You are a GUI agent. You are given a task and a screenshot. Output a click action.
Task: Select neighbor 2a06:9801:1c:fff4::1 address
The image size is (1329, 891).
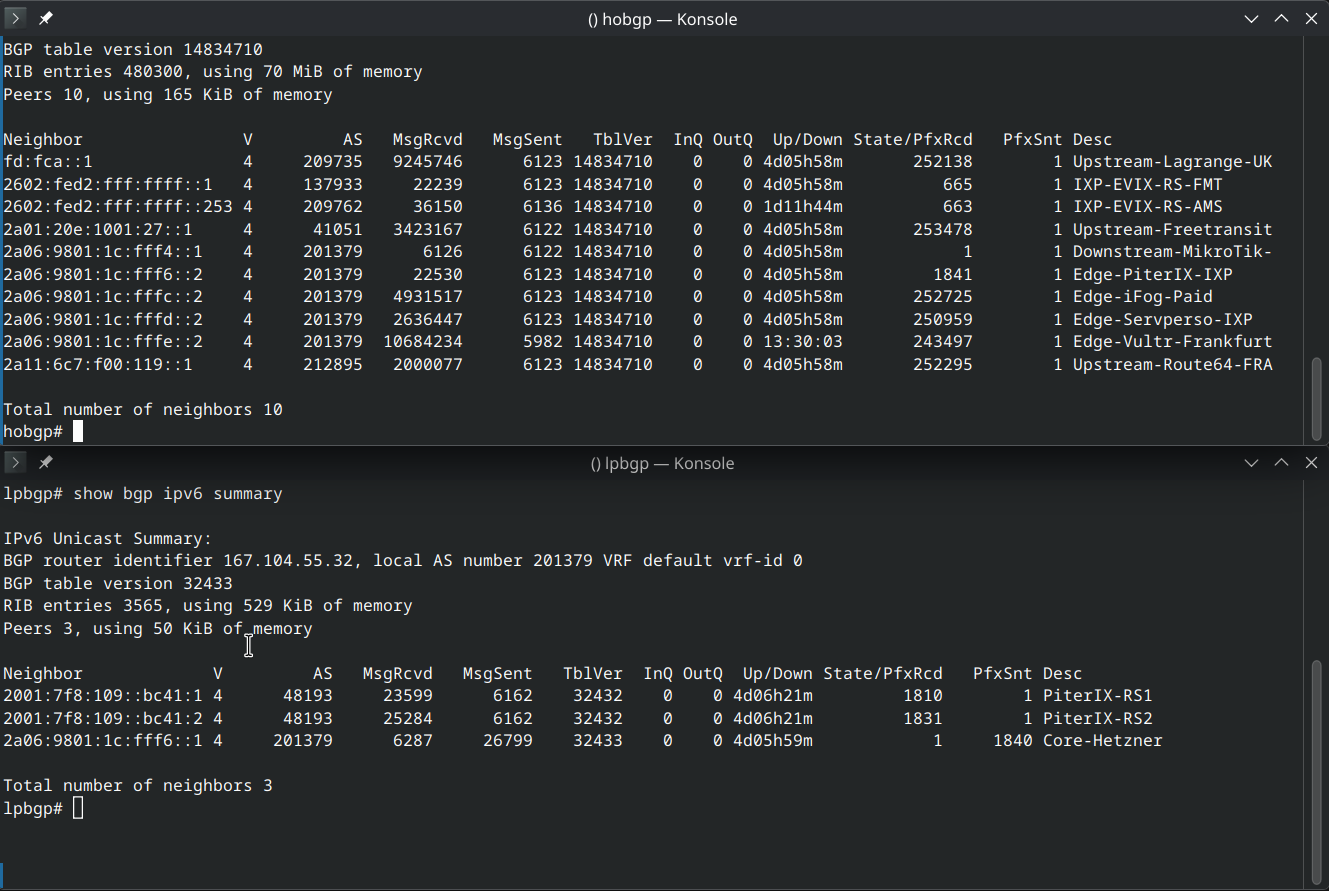pyautogui.click(x=103, y=252)
